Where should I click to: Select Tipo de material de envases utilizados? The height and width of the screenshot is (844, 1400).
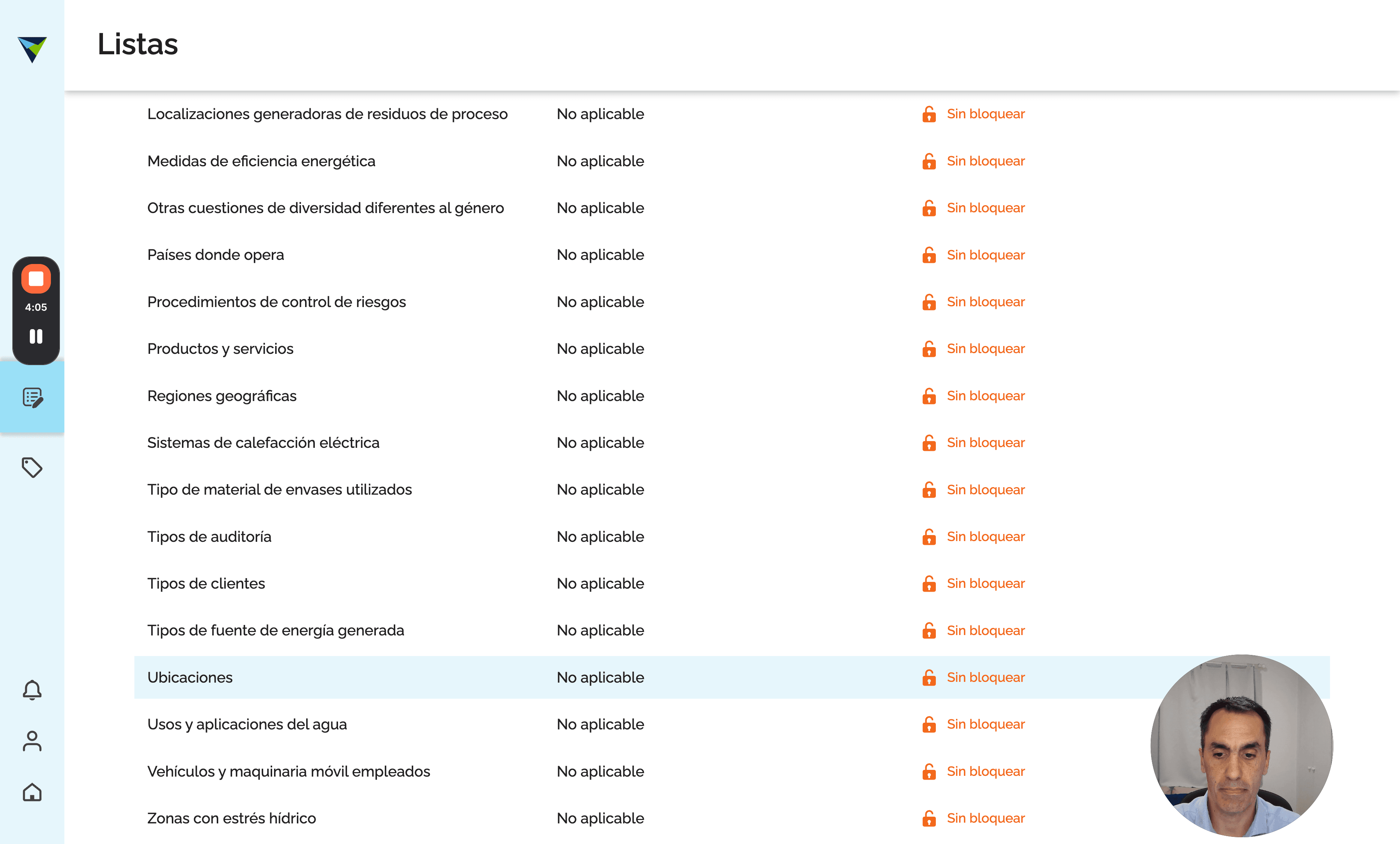pyautogui.click(x=280, y=489)
